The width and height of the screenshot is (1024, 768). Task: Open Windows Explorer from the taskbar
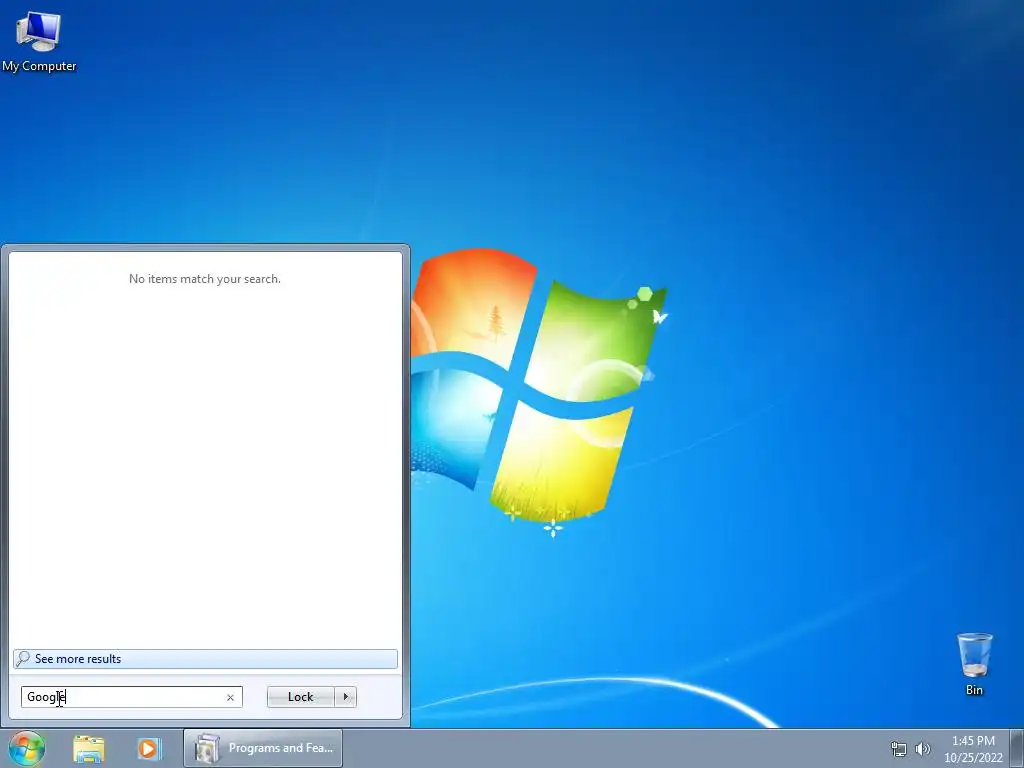tap(89, 748)
